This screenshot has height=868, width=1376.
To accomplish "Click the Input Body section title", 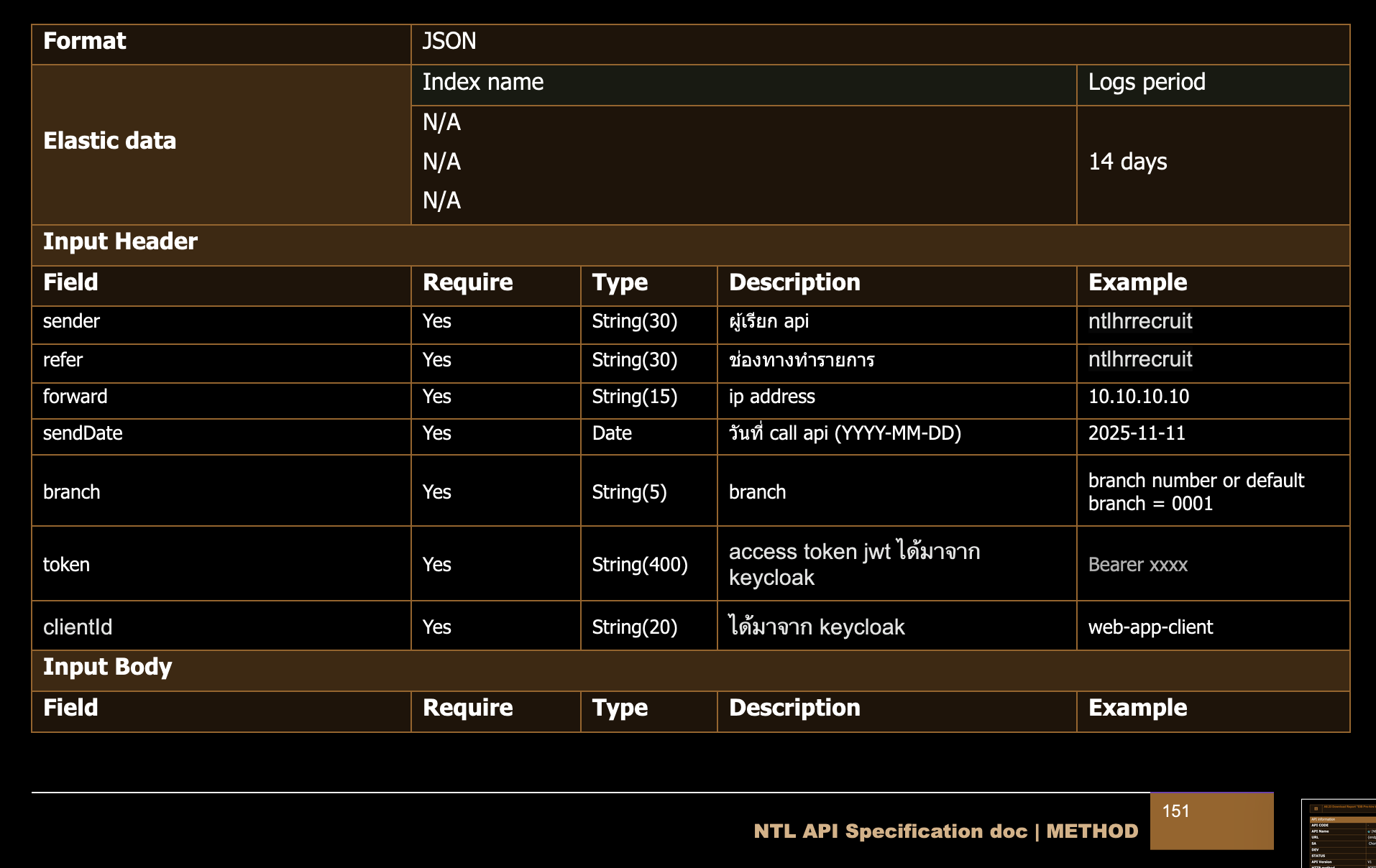I will 108,668.
